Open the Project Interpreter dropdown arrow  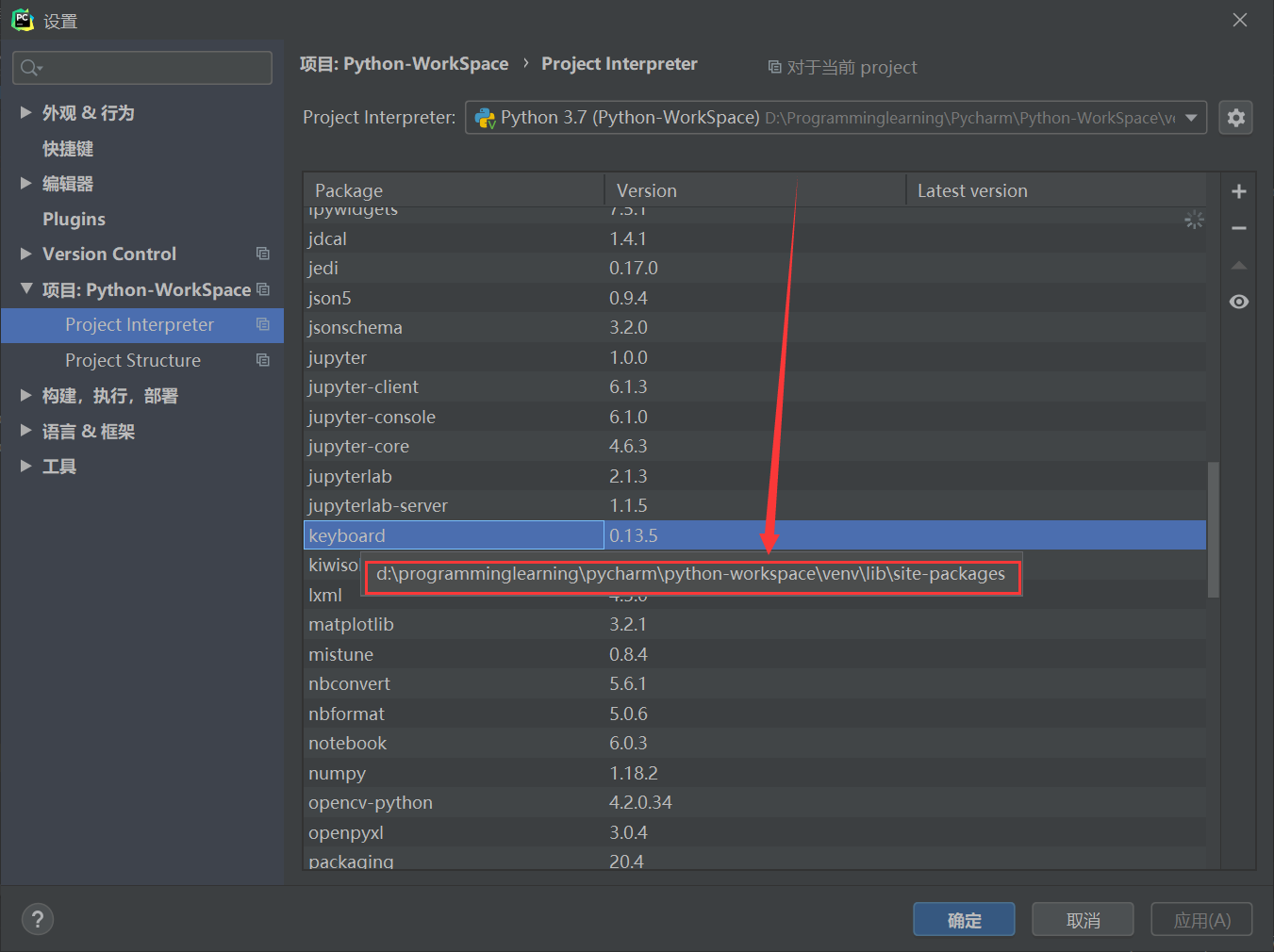(1191, 118)
